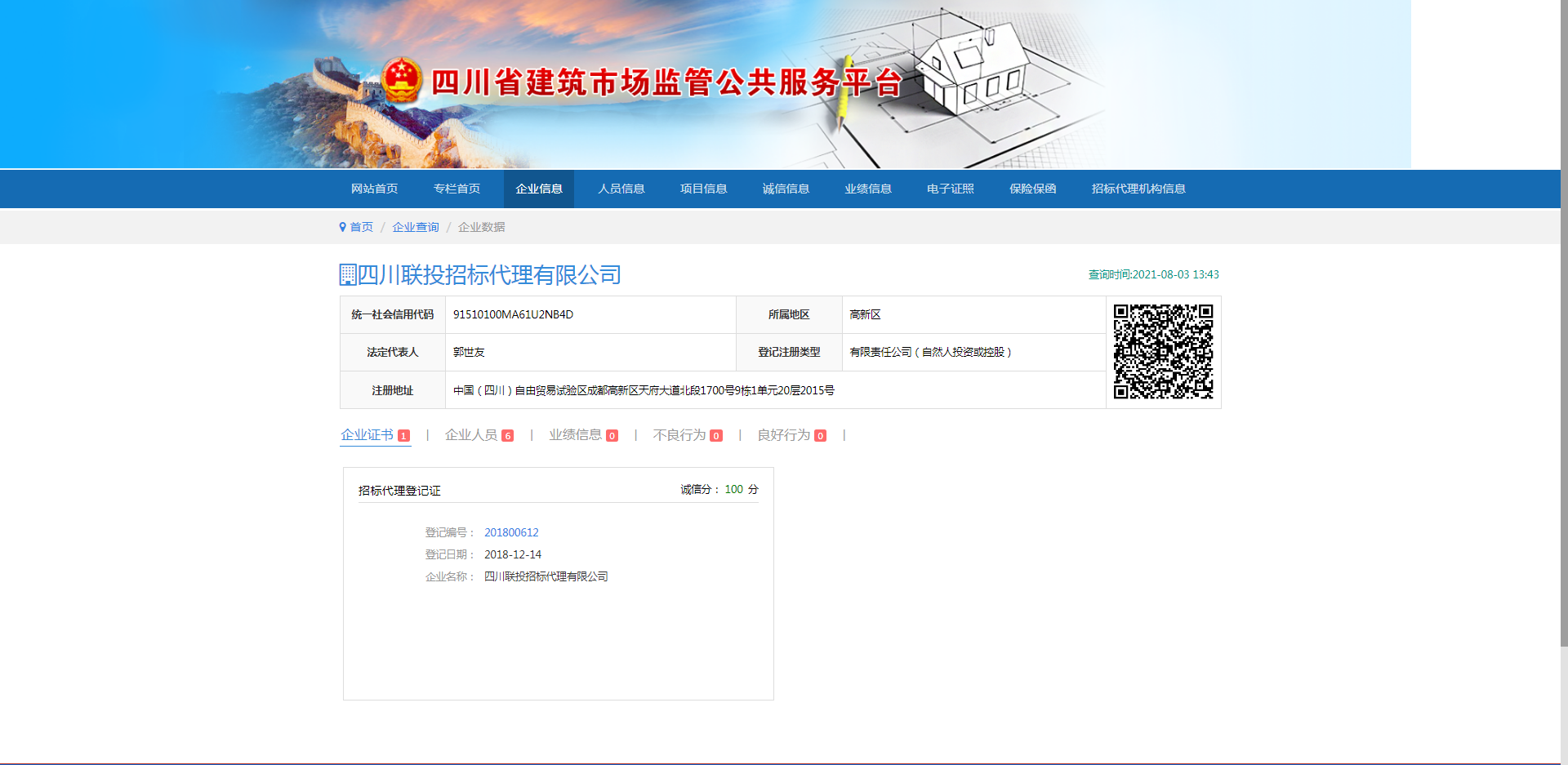Open 电子证照 from the navigation bar
The image size is (1568, 765).
pos(950,189)
